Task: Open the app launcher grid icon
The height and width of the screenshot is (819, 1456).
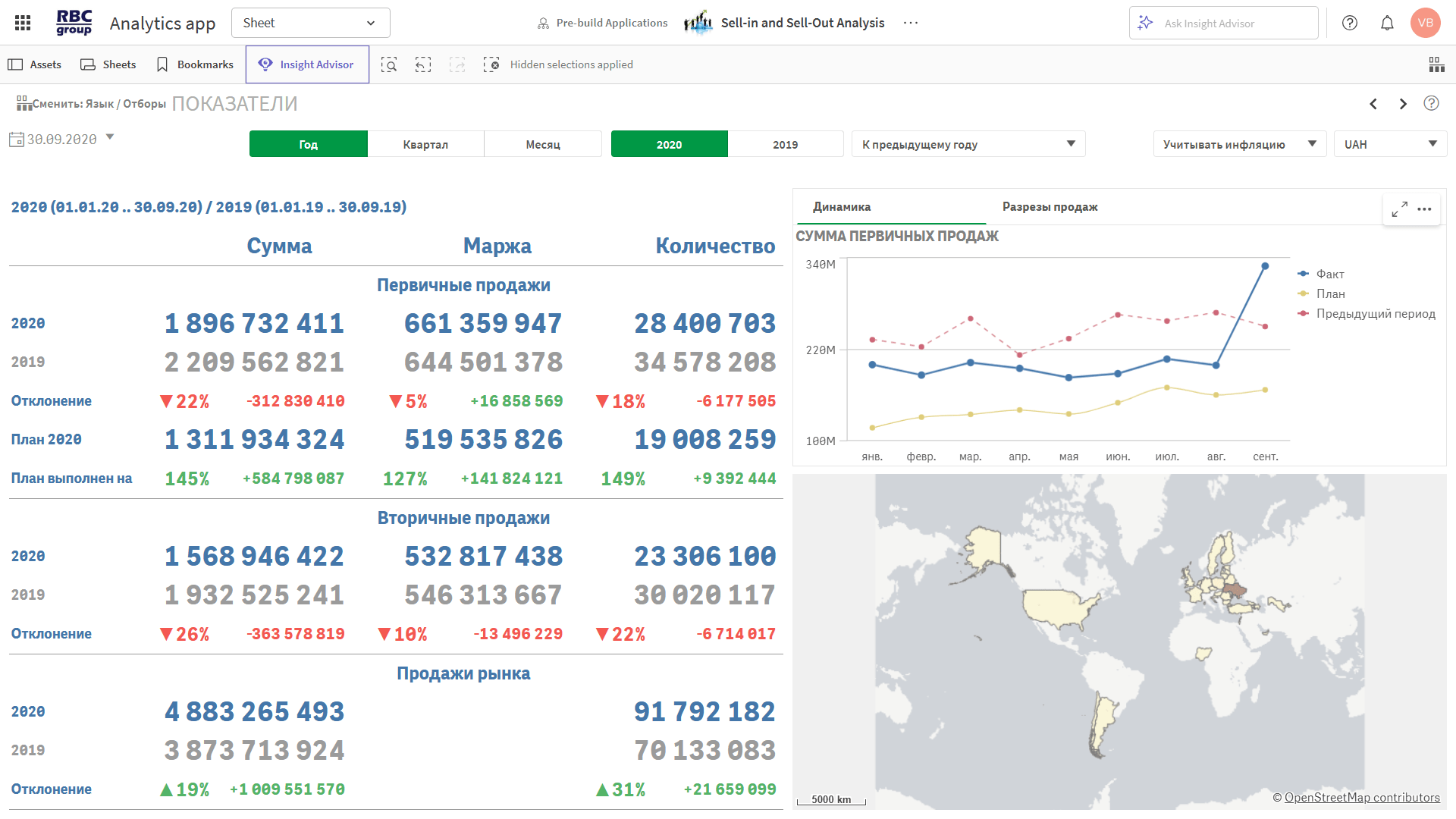Action: tap(23, 23)
